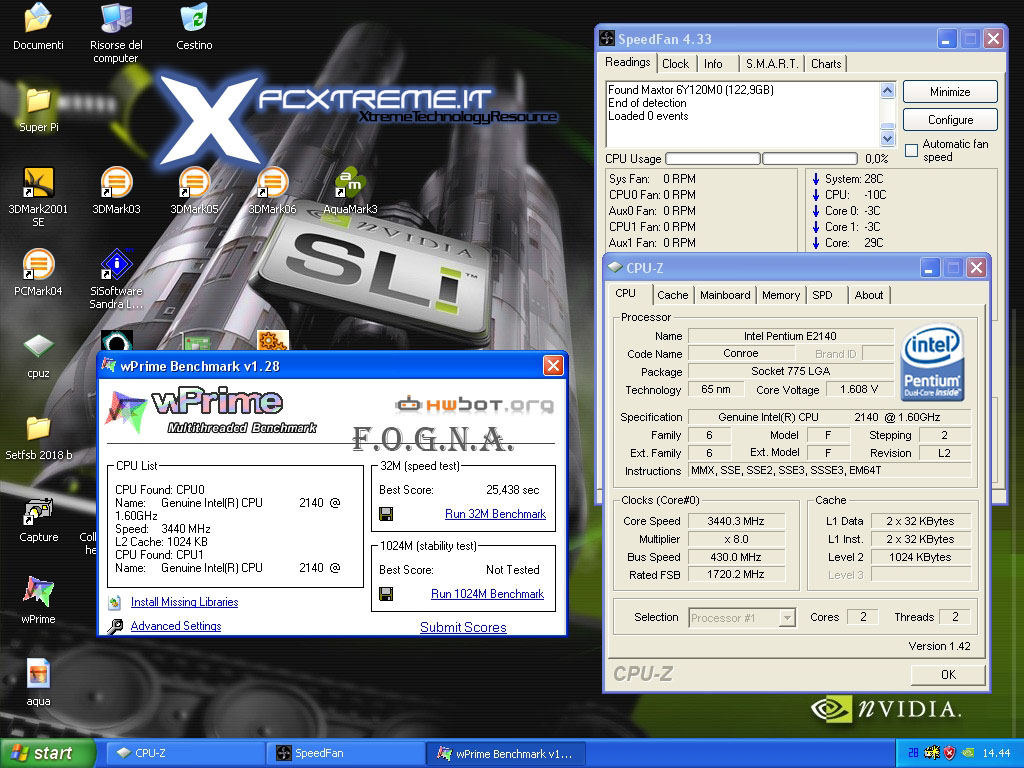Image resolution: width=1024 pixels, height=768 pixels.
Task: Click the 28 temperature tray icon
Action: click(913, 753)
